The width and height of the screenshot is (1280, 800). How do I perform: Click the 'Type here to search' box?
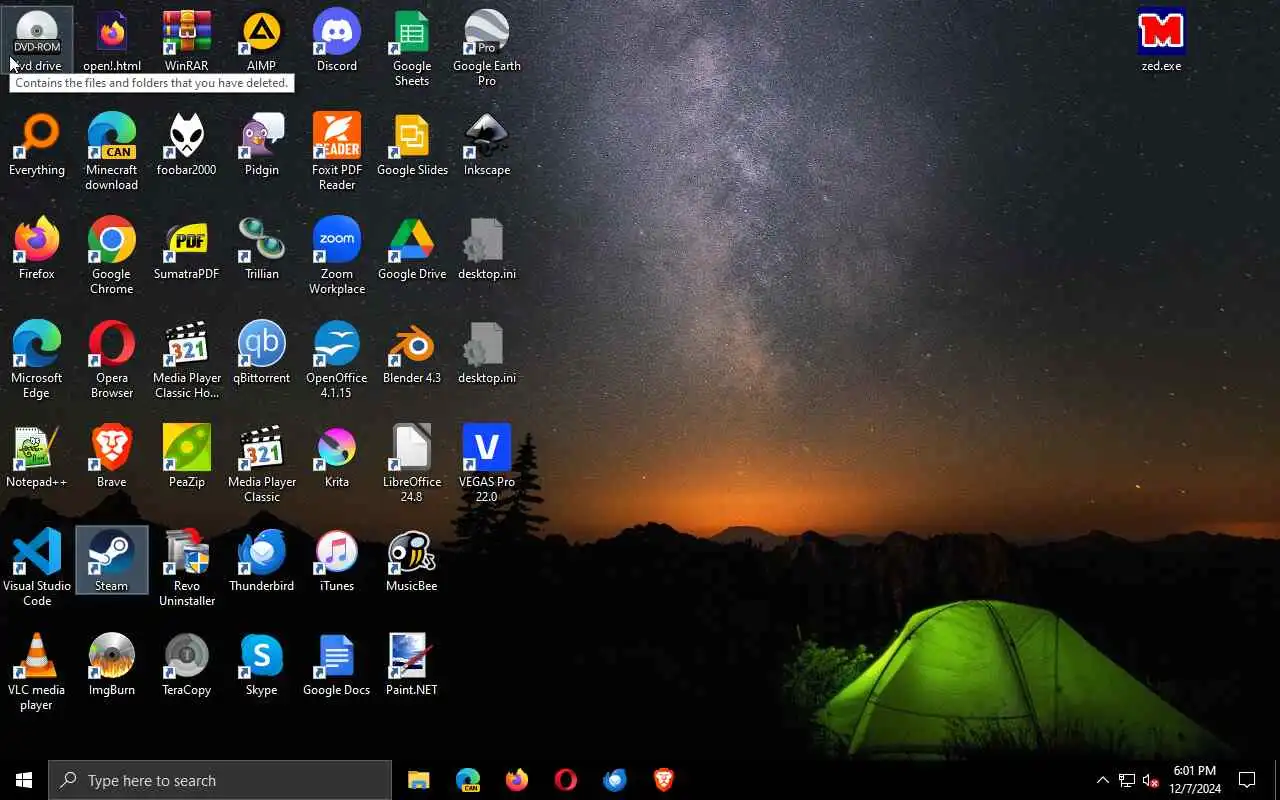coord(220,780)
